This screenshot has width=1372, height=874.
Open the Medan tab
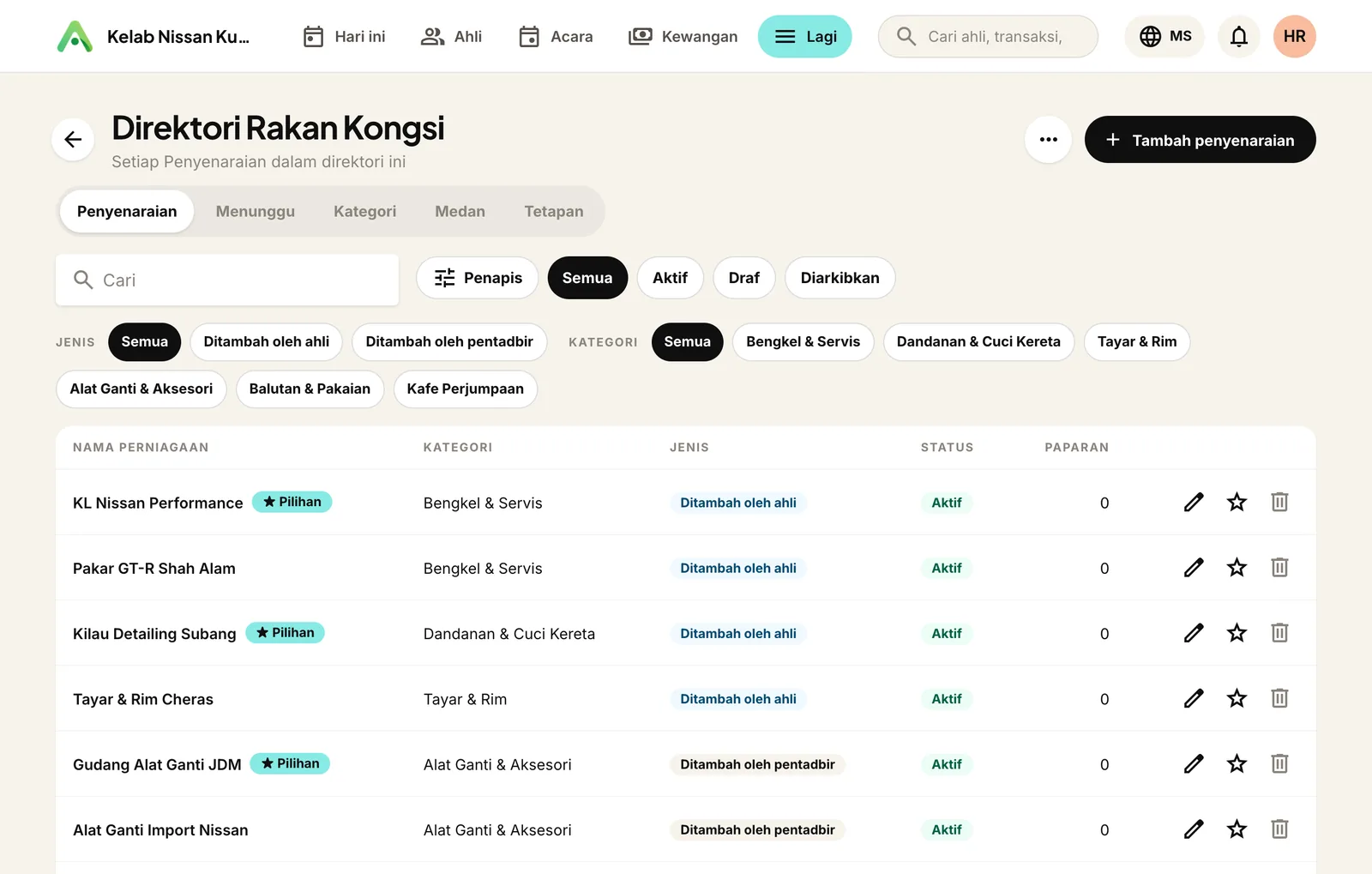pos(460,211)
